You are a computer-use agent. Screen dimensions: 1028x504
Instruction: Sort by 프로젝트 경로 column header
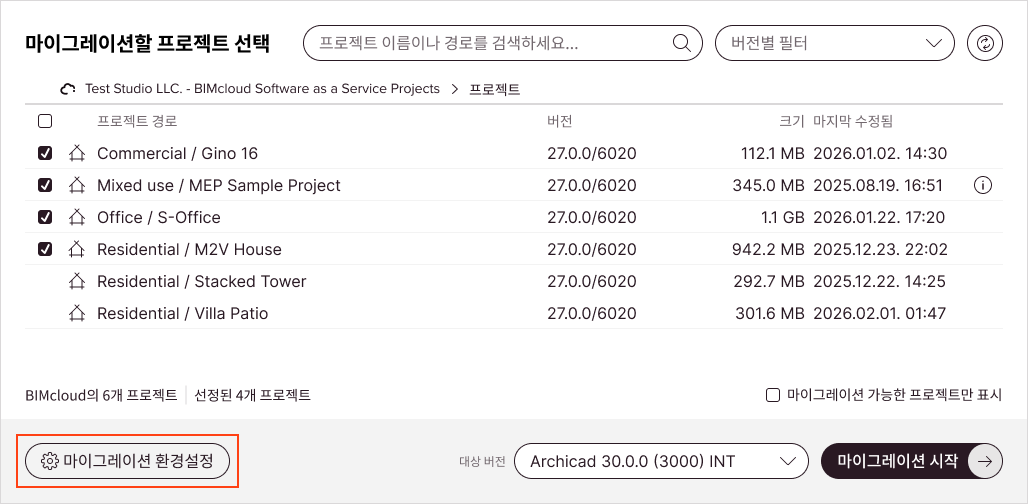click(137, 121)
